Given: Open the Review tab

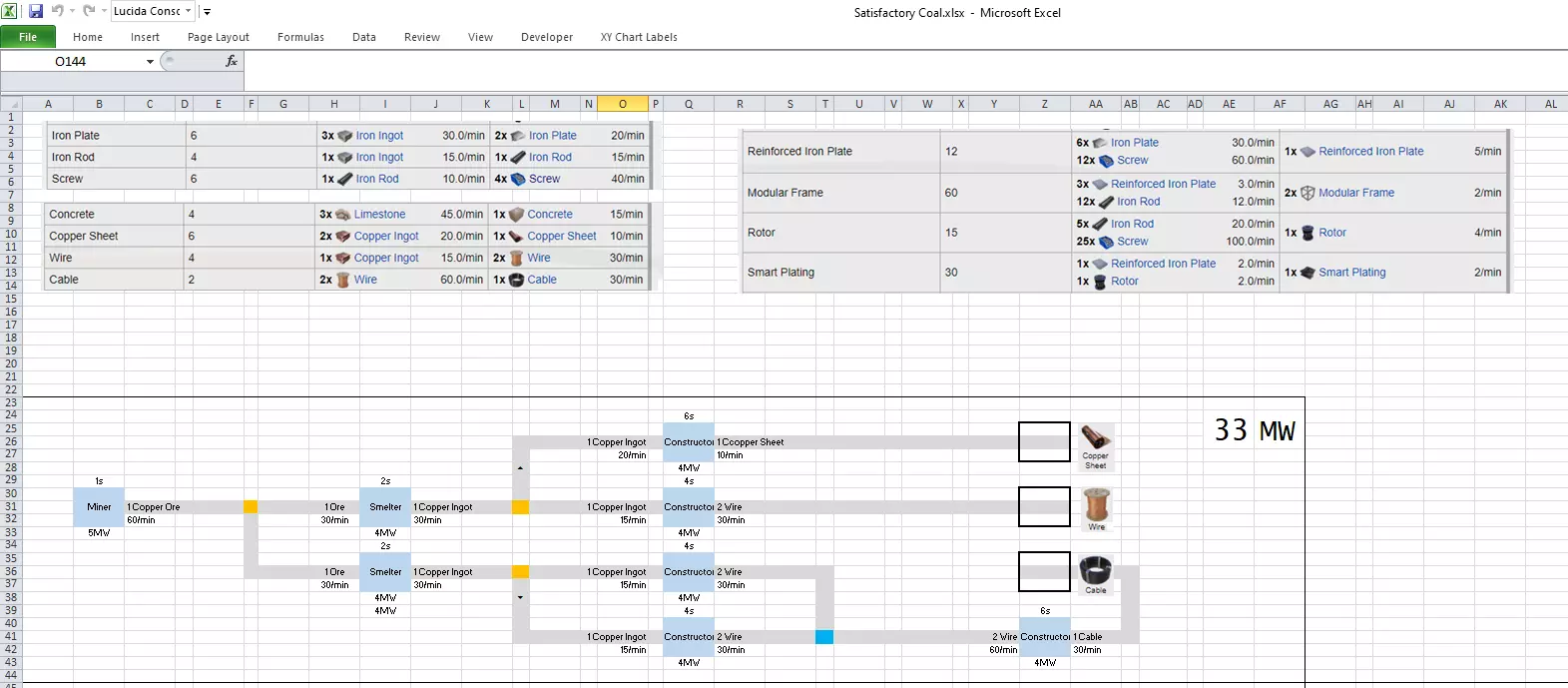Looking at the screenshot, I should coord(422,37).
